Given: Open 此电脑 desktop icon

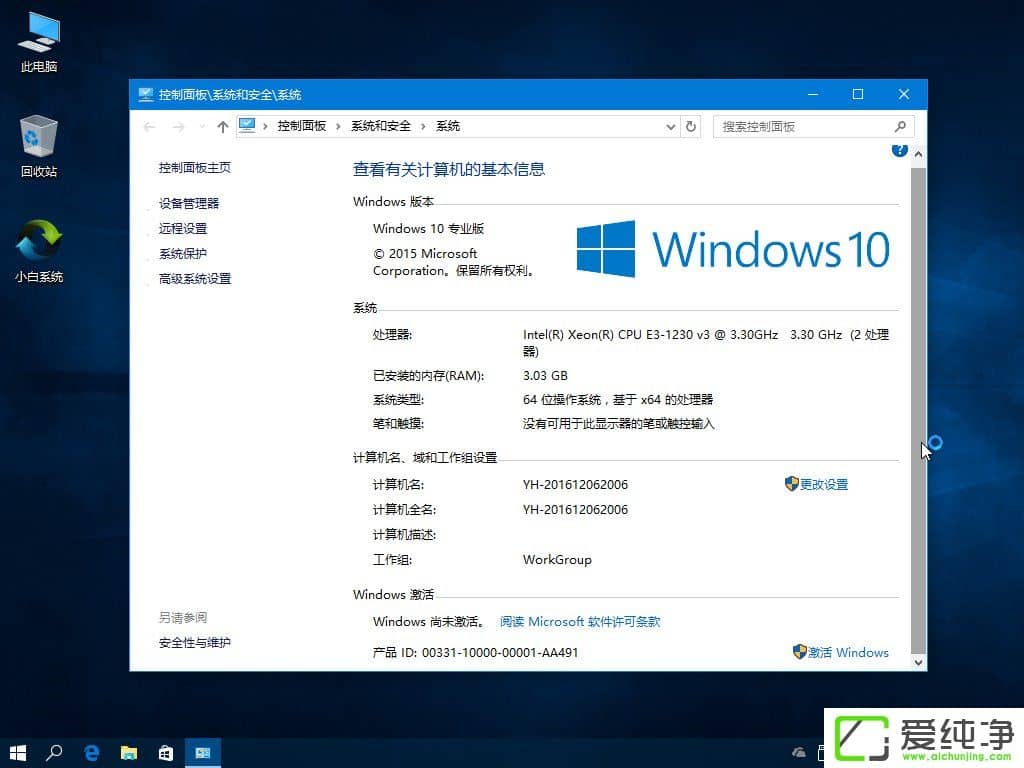Looking at the screenshot, I should [38, 35].
